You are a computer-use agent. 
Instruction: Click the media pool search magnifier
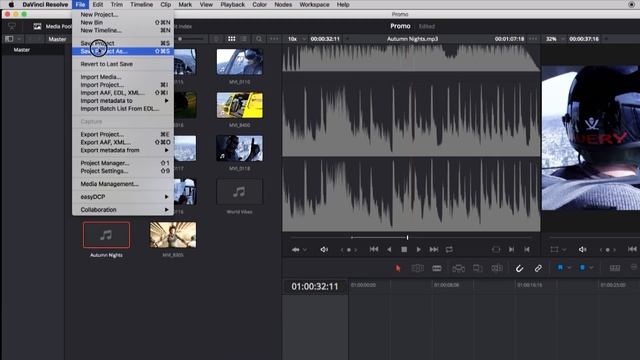click(259, 39)
